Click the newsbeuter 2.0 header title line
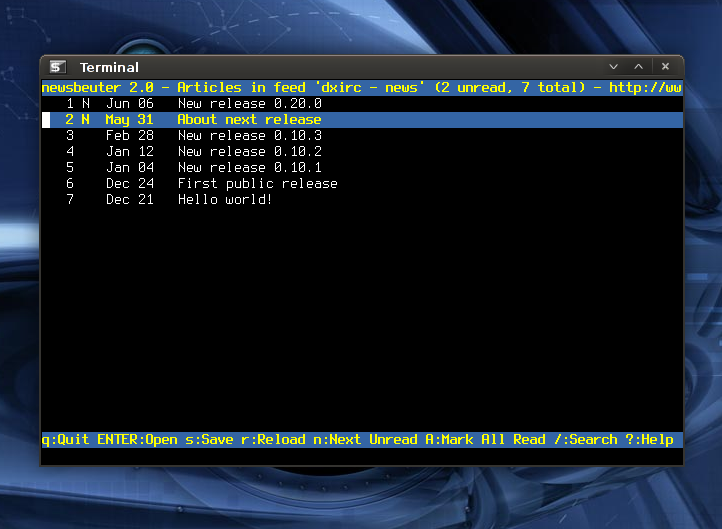 coord(362,87)
